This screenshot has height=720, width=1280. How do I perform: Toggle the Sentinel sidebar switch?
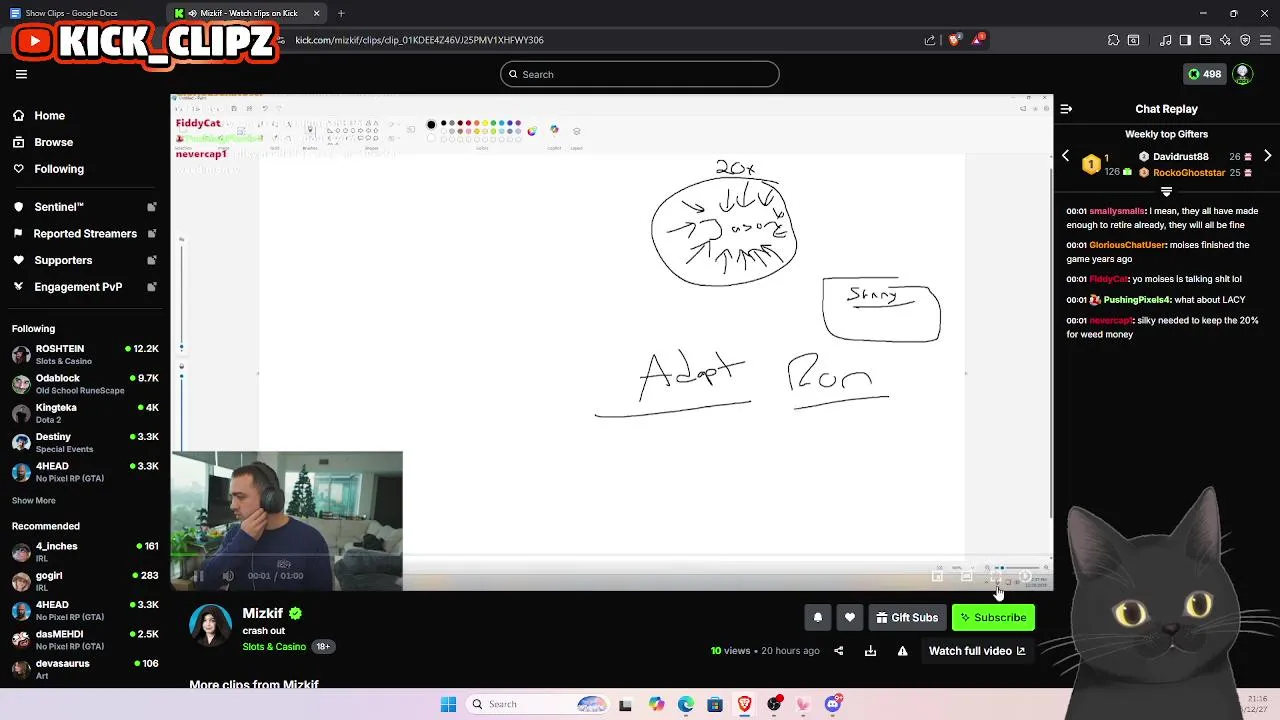tap(152, 207)
